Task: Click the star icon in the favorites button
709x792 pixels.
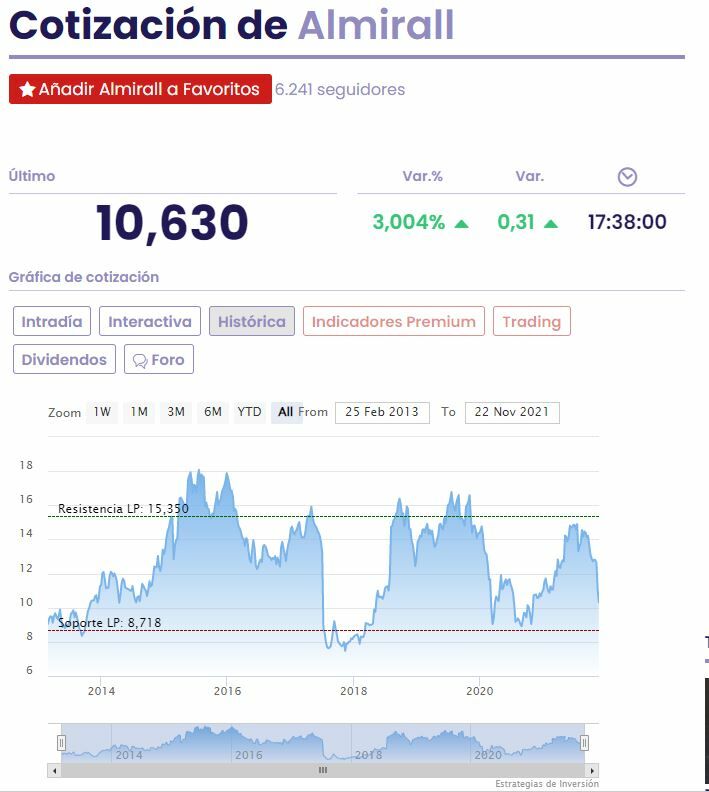Action: 27,89
